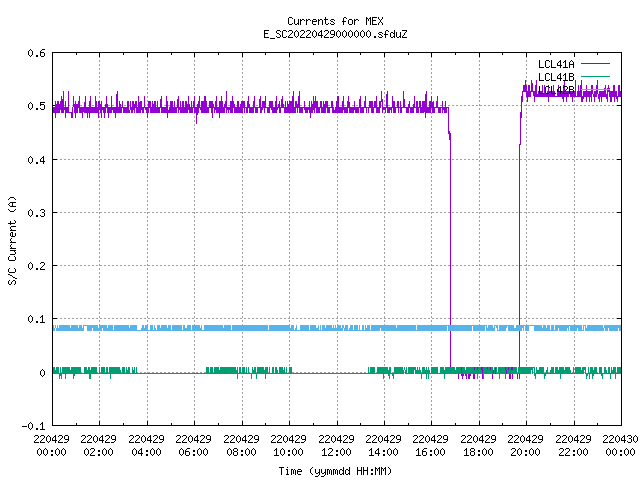Click the y-axis tick value -0.1

click(x=33, y=426)
